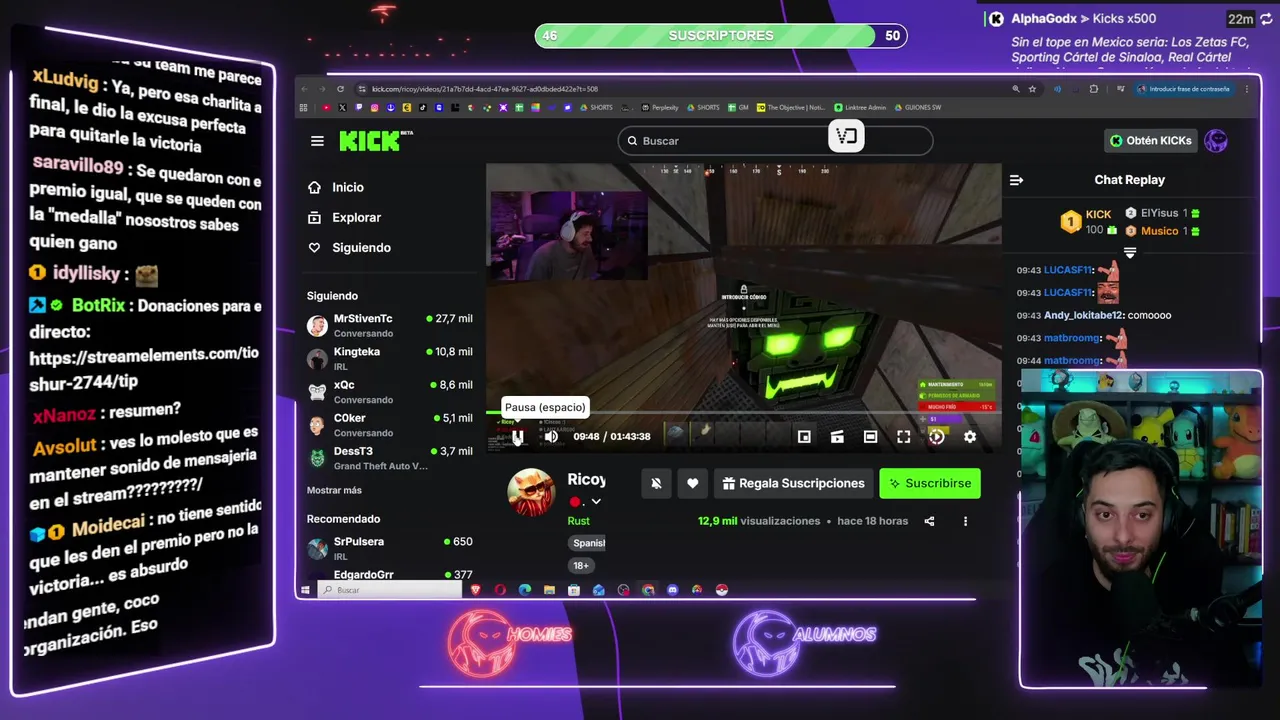Open the browser extensions puzzle icon
The height and width of the screenshot is (720, 1280).
(1093, 89)
